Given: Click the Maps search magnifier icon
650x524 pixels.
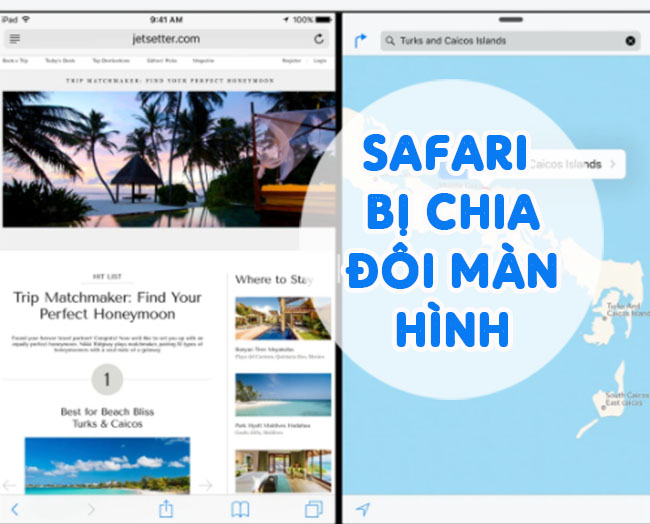Looking at the screenshot, I should 390,41.
